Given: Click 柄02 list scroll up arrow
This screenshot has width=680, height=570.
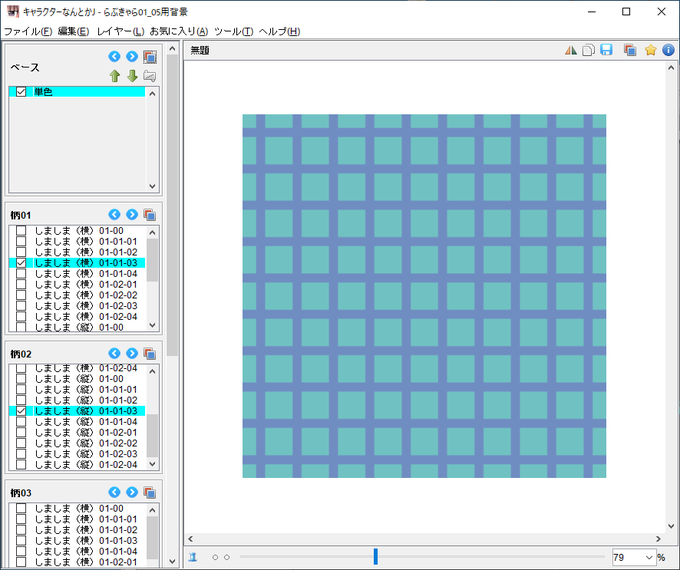Looking at the screenshot, I should point(152,371).
